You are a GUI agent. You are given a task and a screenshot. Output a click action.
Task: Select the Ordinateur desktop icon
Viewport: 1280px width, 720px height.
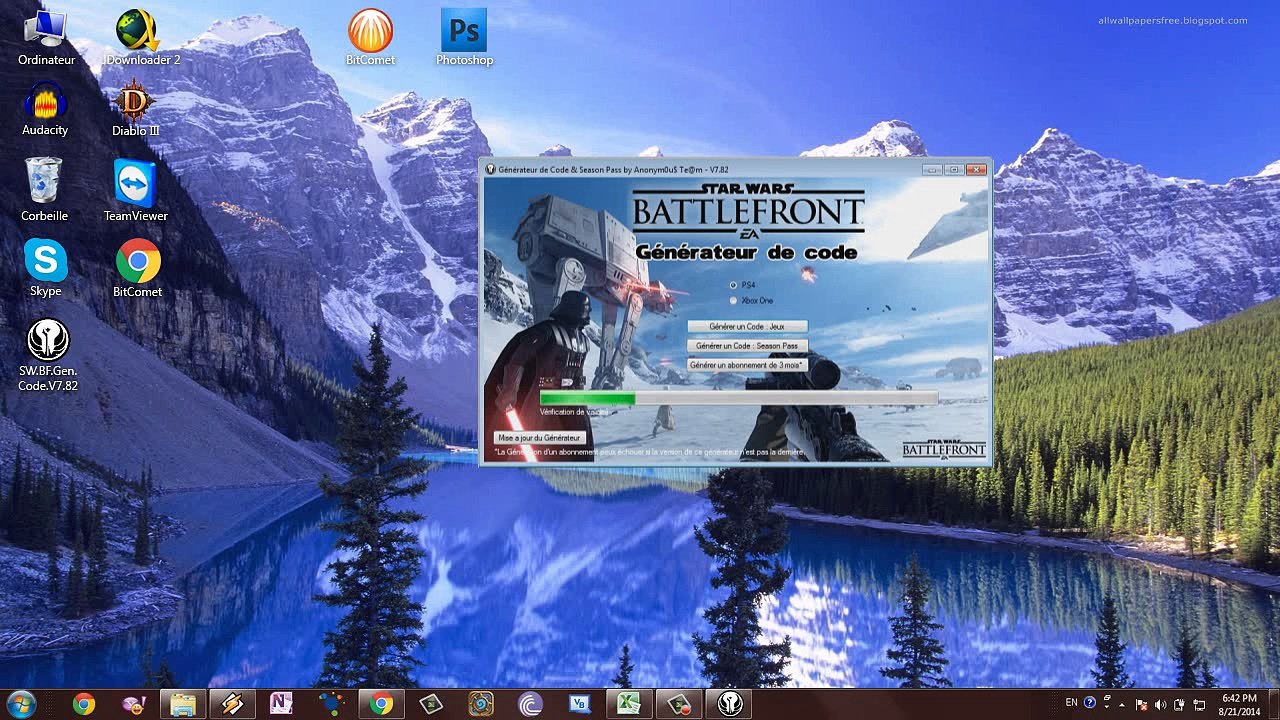(46, 38)
